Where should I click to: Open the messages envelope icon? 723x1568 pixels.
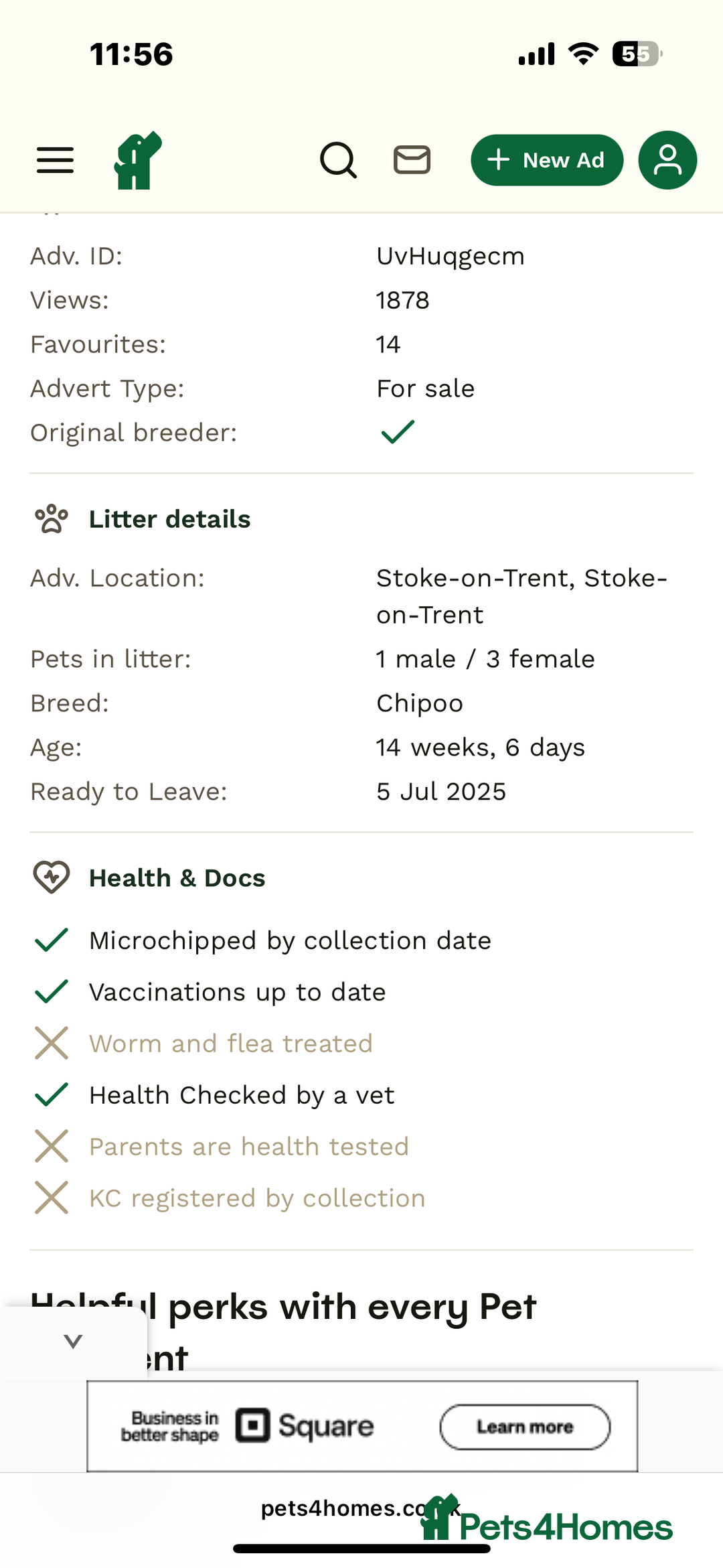pos(412,160)
